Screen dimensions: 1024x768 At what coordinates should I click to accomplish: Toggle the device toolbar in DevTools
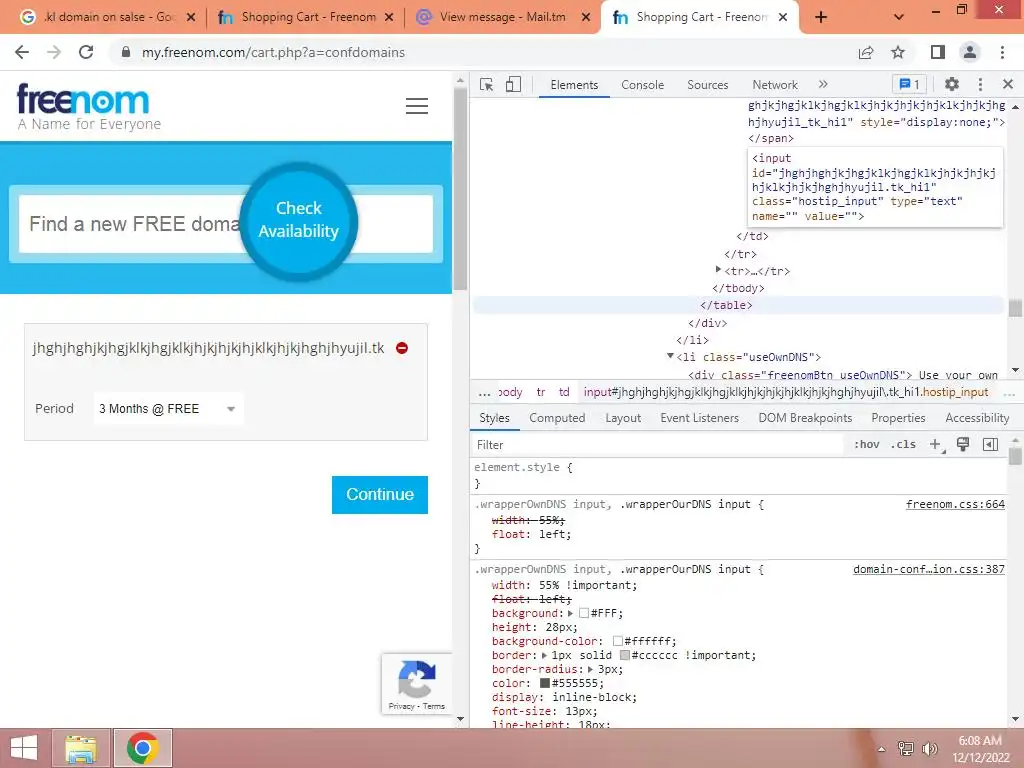click(513, 85)
